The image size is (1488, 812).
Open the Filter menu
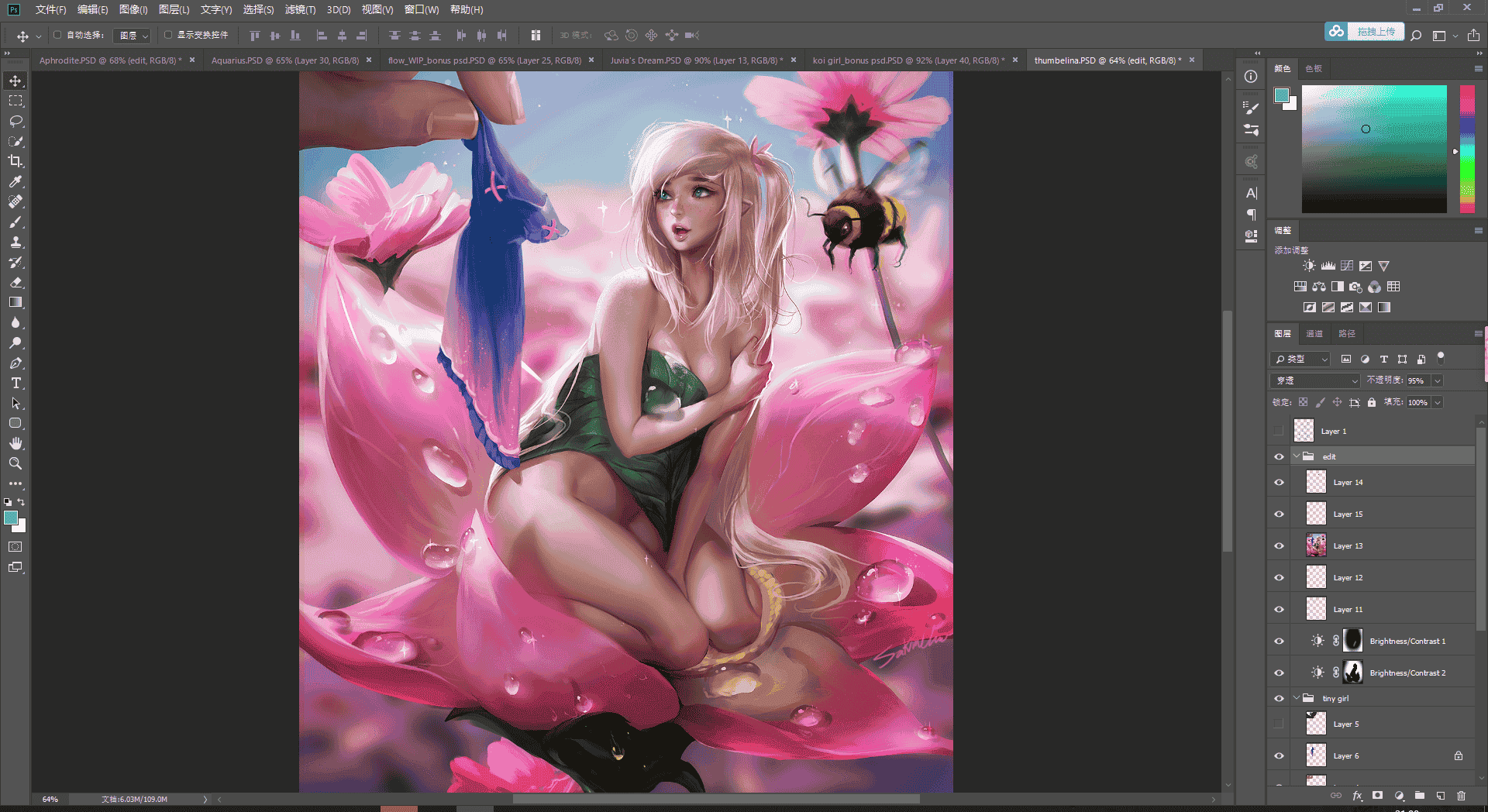click(x=300, y=9)
